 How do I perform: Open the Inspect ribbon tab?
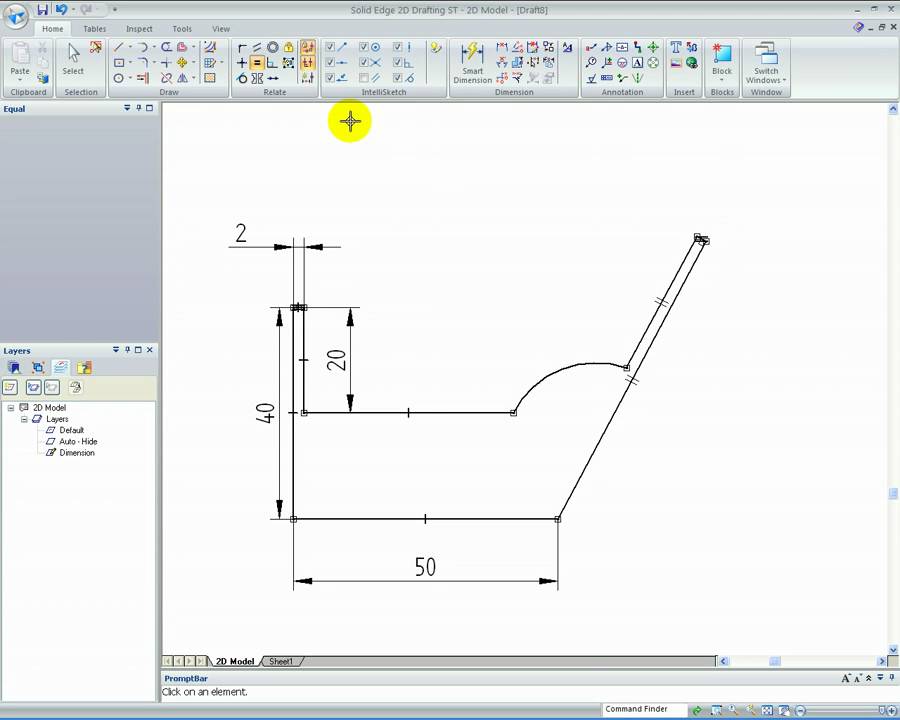tap(139, 29)
